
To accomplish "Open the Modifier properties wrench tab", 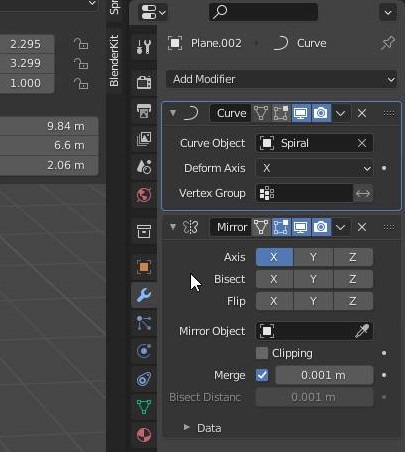I will (x=144, y=295).
